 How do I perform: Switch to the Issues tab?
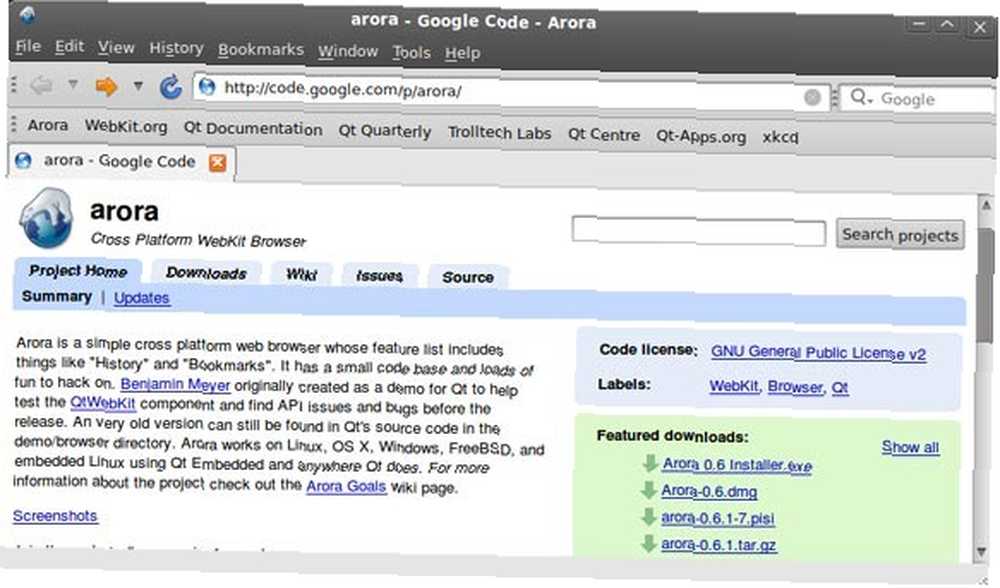point(379,276)
